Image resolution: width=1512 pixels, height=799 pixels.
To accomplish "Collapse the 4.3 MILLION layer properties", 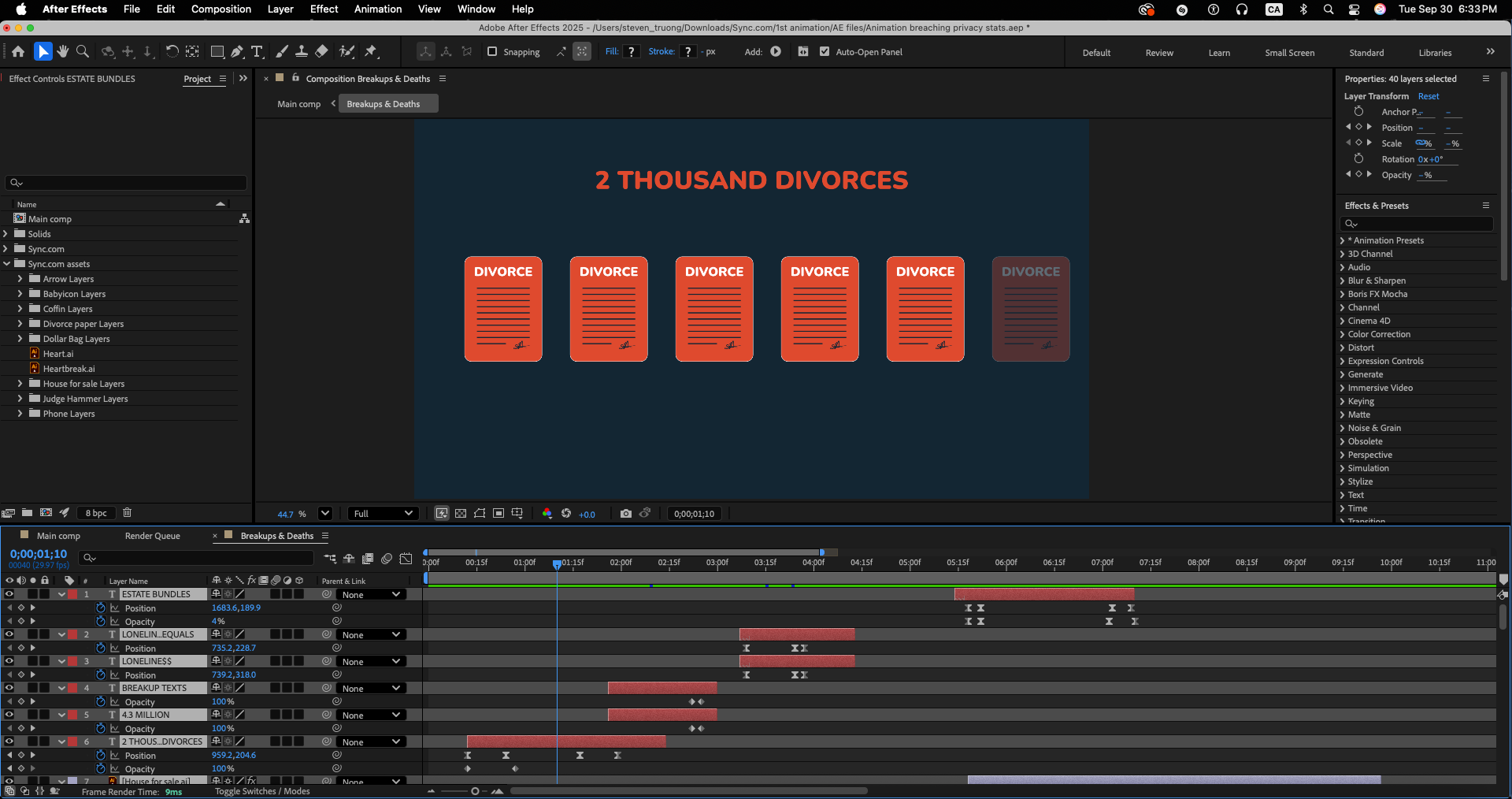I will pos(61,715).
